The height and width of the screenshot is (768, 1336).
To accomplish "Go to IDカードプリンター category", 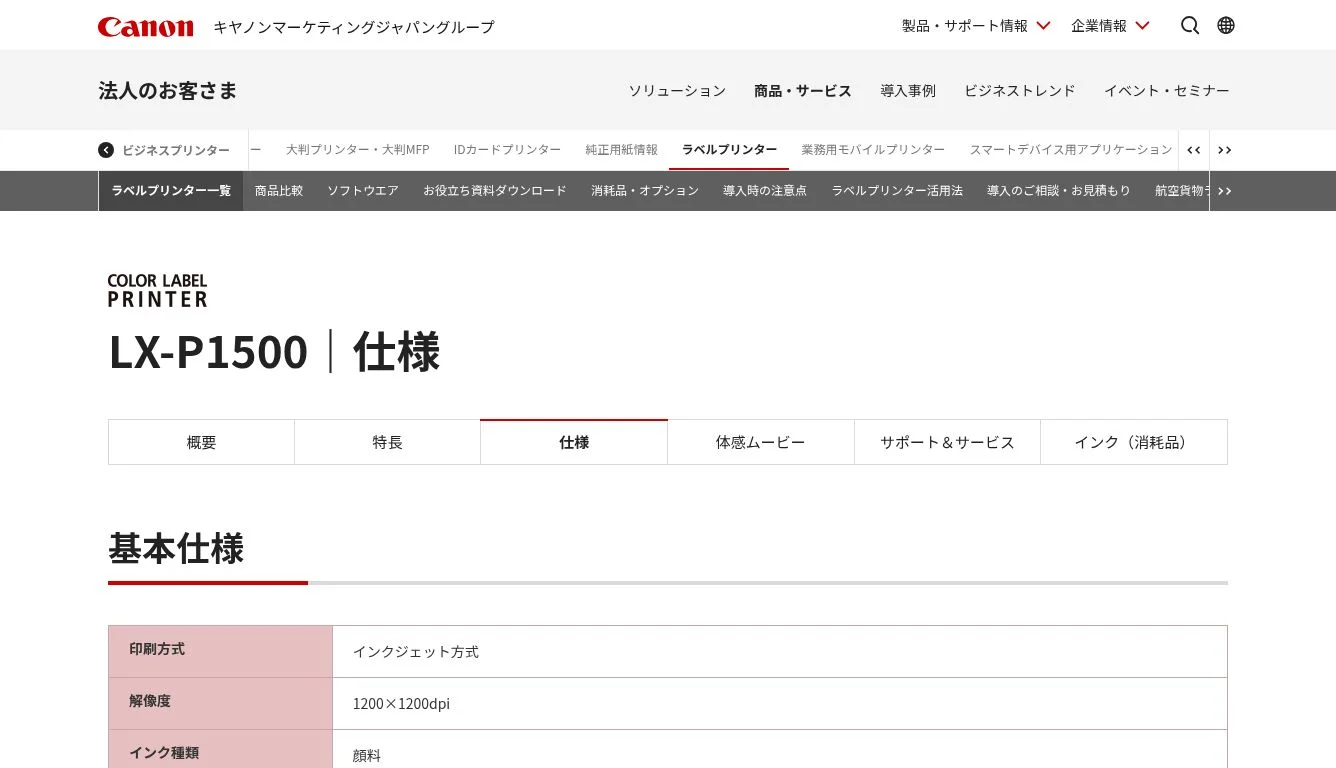I will point(507,150).
